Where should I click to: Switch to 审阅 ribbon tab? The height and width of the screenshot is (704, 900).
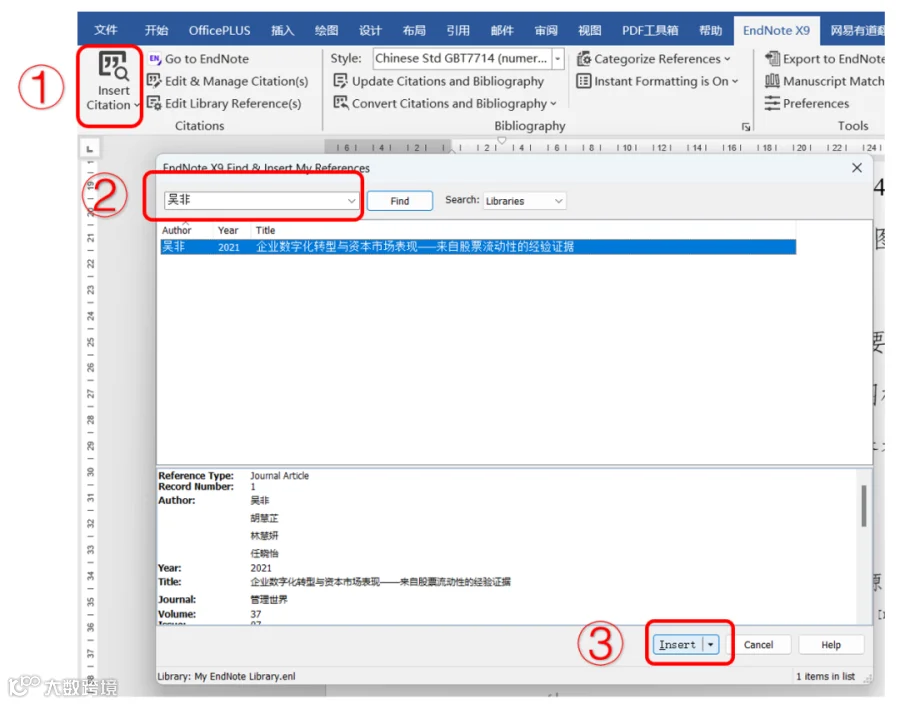(x=546, y=30)
